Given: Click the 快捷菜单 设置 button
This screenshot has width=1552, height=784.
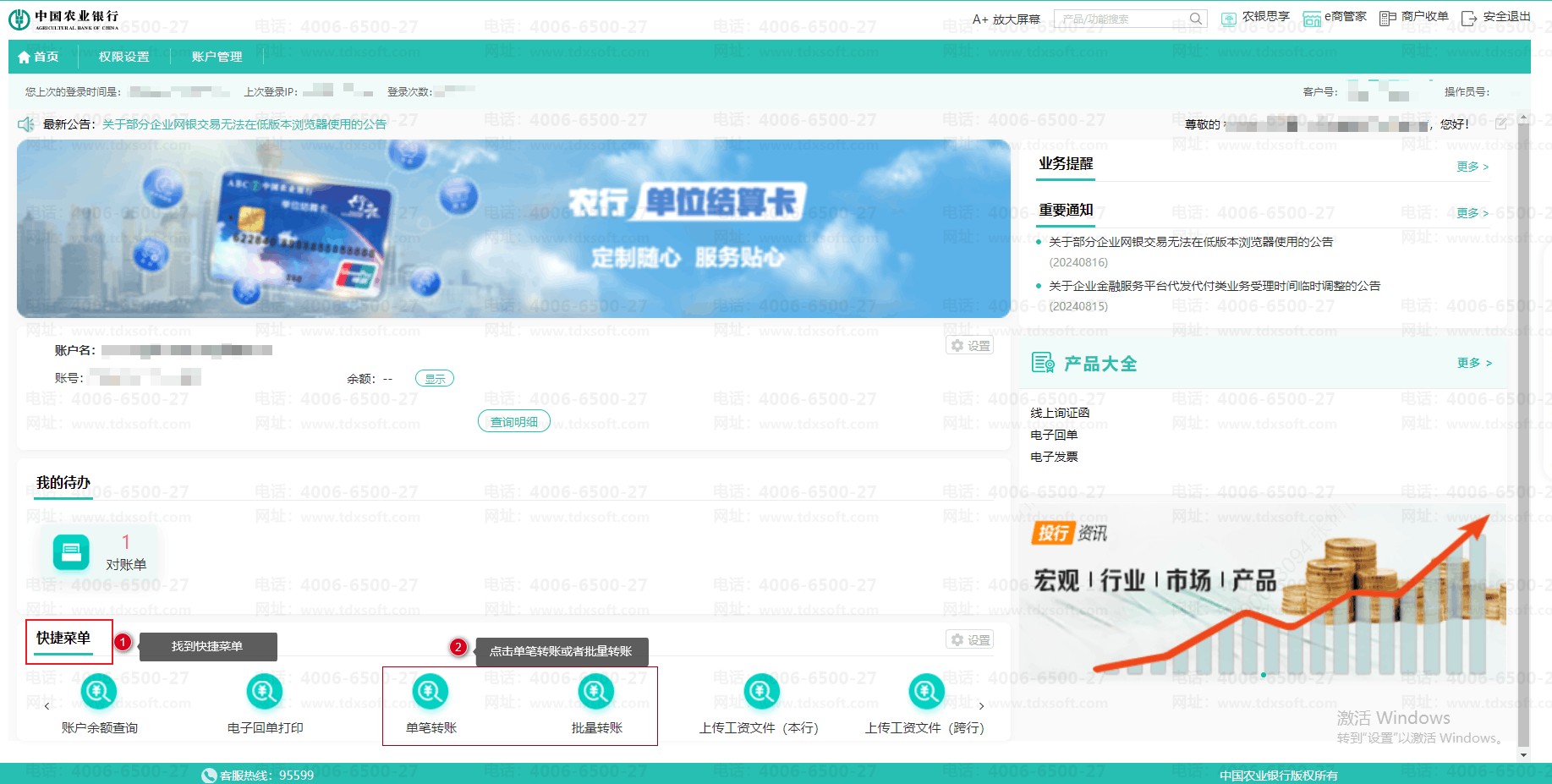Looking at the screenshot, I should 970,640.
